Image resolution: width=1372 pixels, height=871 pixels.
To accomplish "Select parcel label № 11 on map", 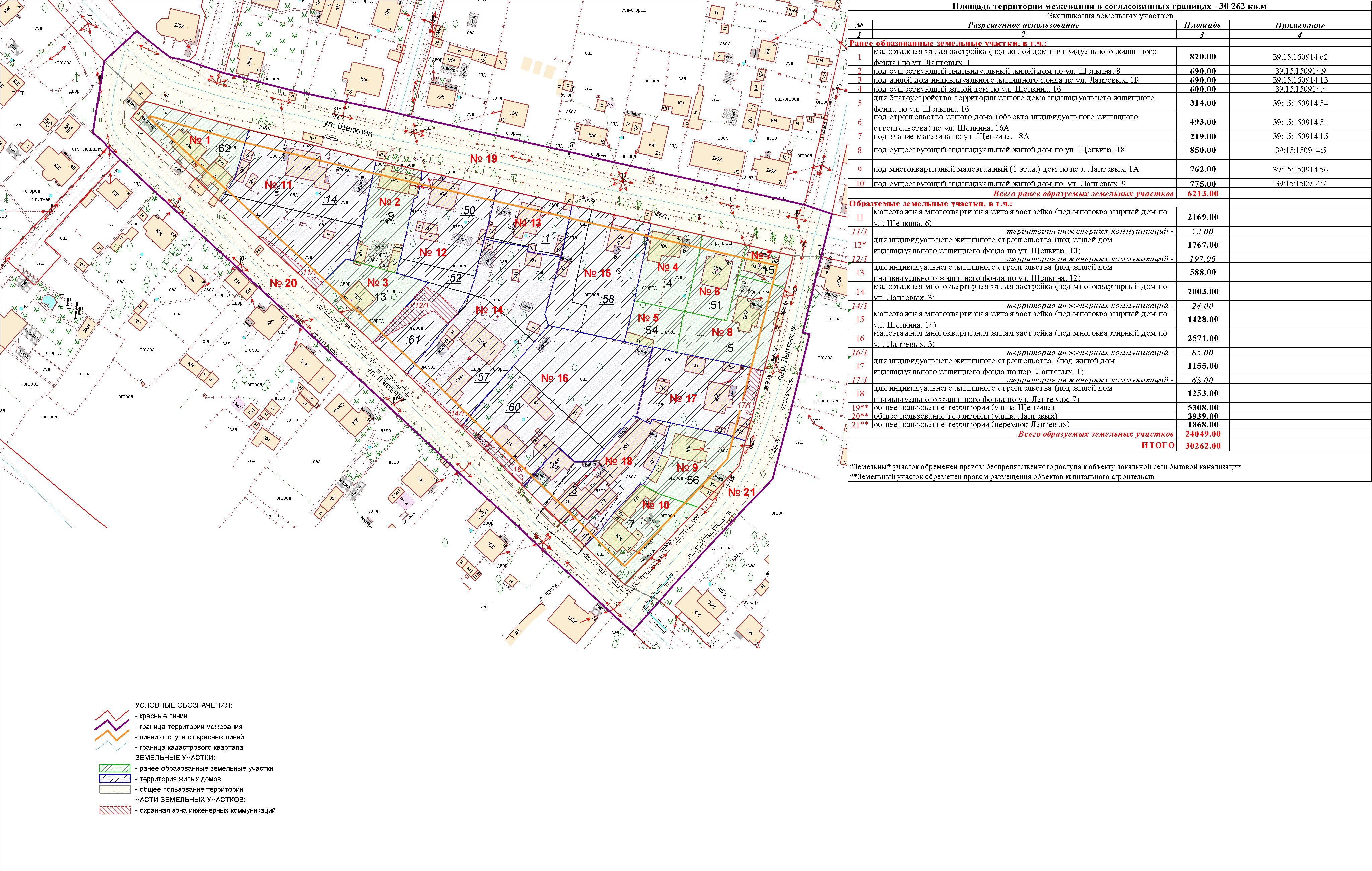I will [x=278, y=185].
